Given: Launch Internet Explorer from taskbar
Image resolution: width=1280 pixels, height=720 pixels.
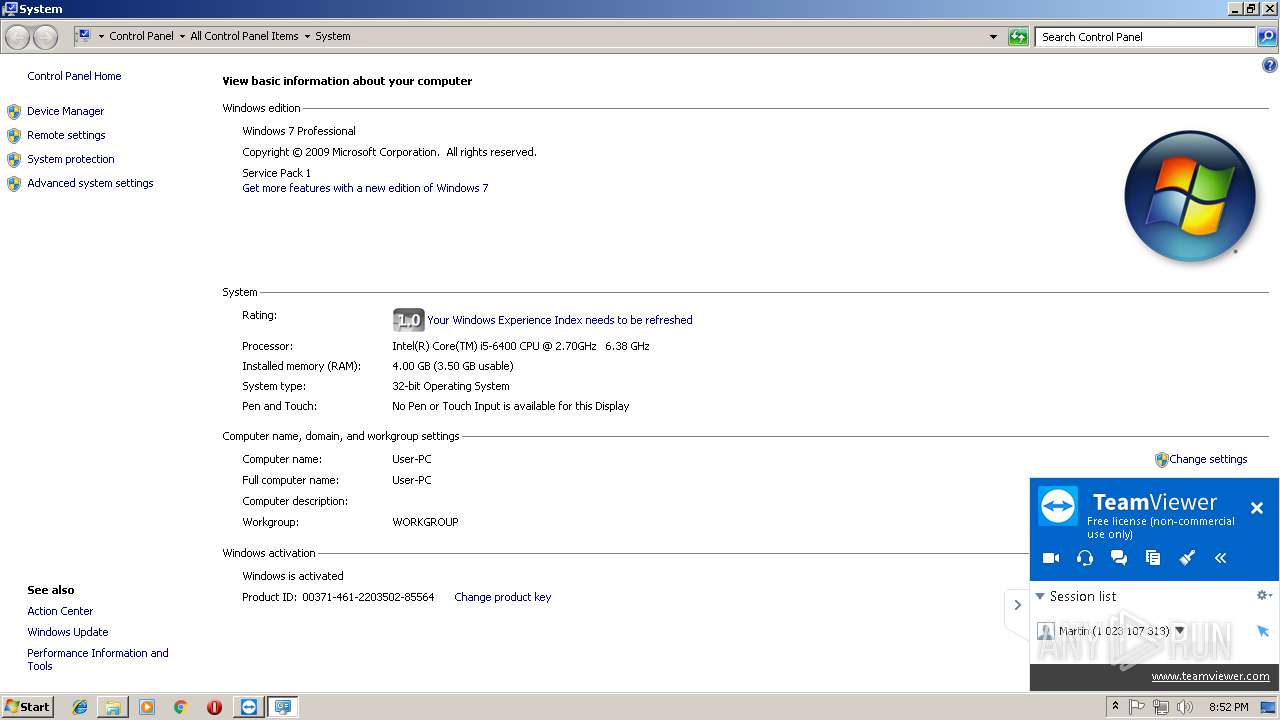Looking at the screenshot, I should (x=80, y=707).
